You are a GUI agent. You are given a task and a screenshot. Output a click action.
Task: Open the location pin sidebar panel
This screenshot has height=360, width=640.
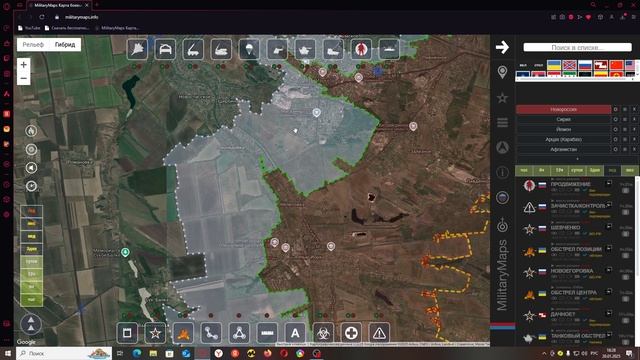[502, 72]
